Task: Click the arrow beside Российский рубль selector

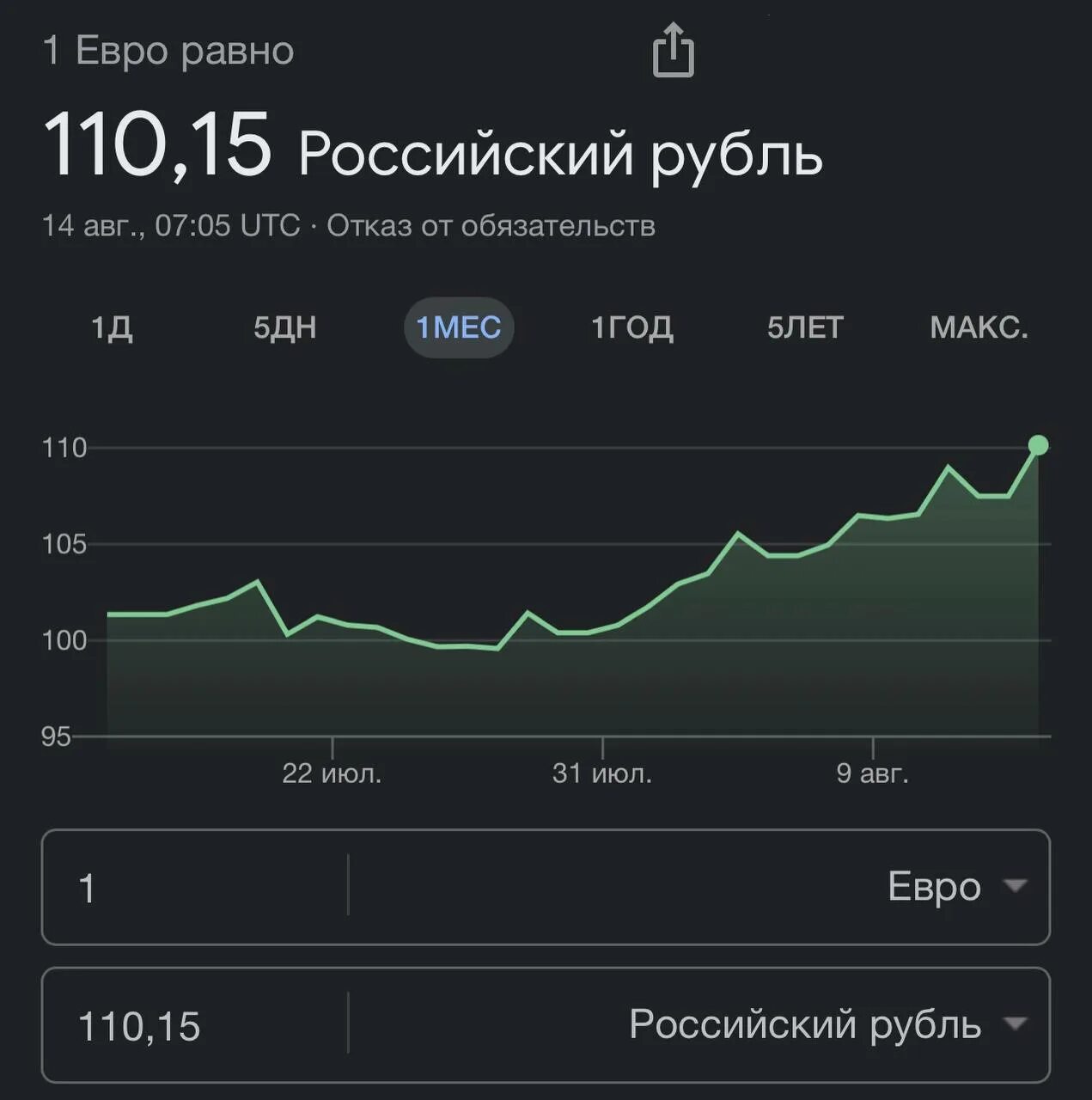Action: pos(1016,1023)
